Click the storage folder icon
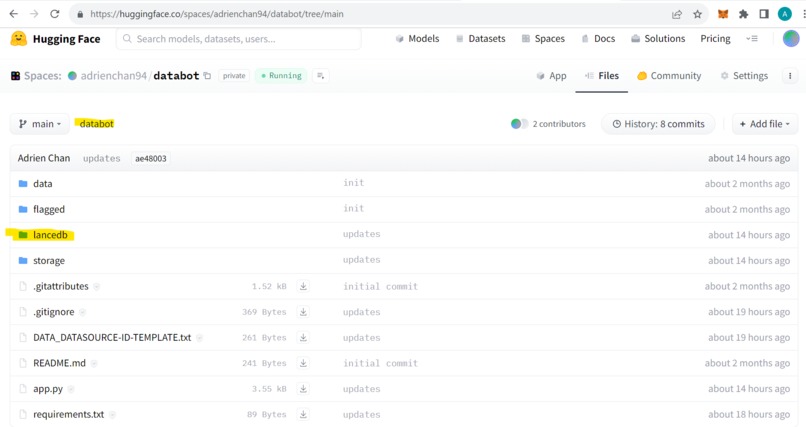806x427 pixels. coord(23,261)
